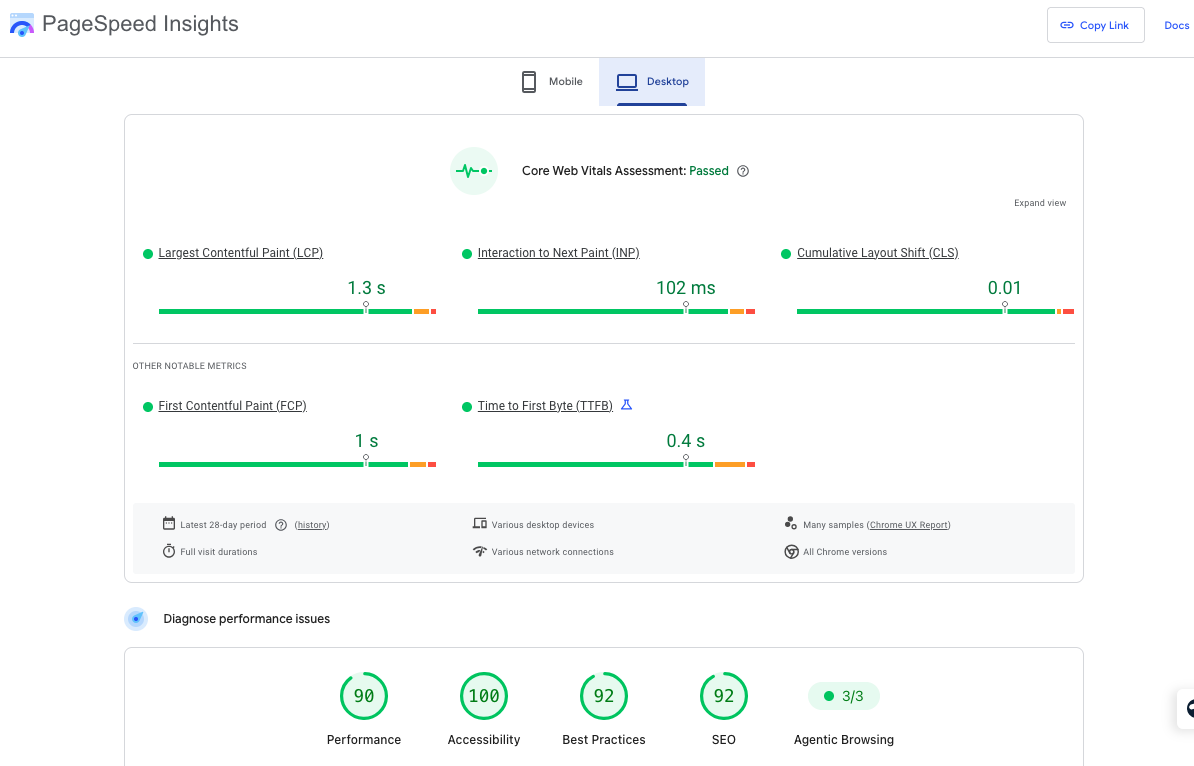1194x766 pixels.
Task: Click the Diagnose performance issues radar icon
Action: point(136,618)
